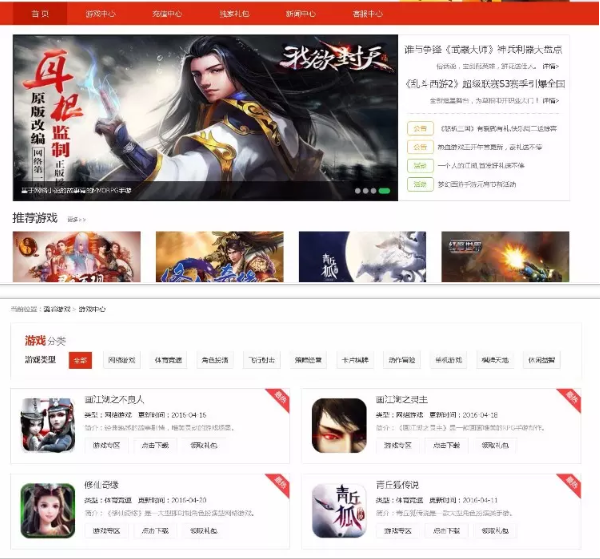Viewport: 600px width, 559px height.
Task: Click the 修仙奇缘 game icon
Action: [x=48, y=511]
